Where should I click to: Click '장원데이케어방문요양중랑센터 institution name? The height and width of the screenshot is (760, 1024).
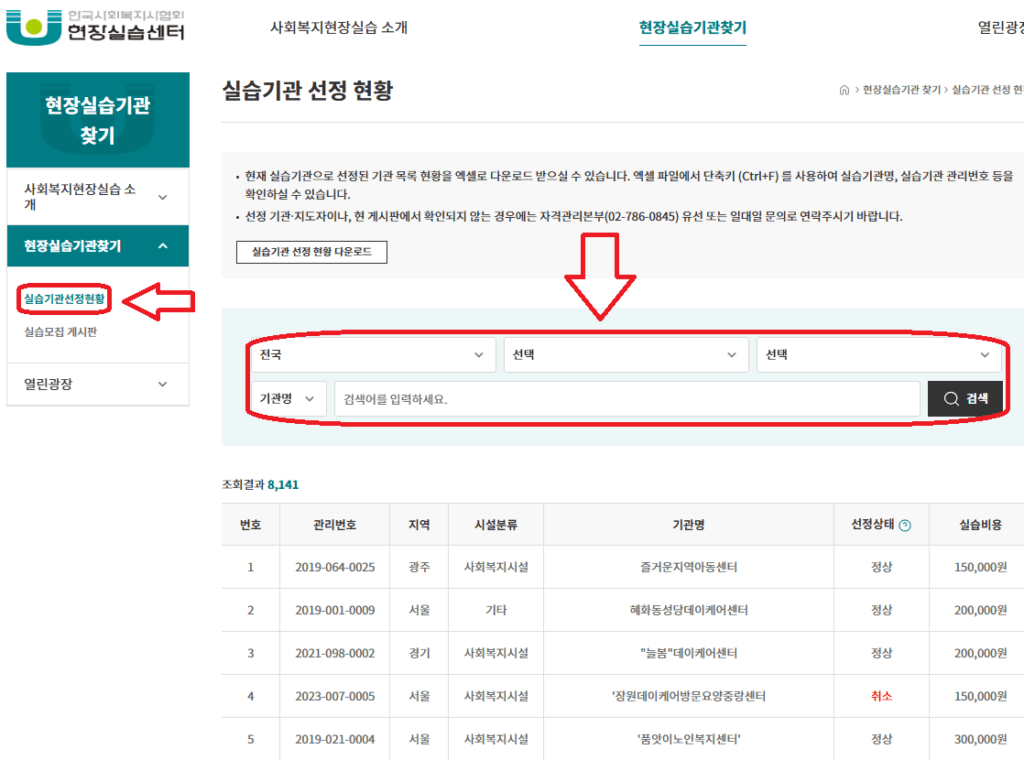point(688,697)
